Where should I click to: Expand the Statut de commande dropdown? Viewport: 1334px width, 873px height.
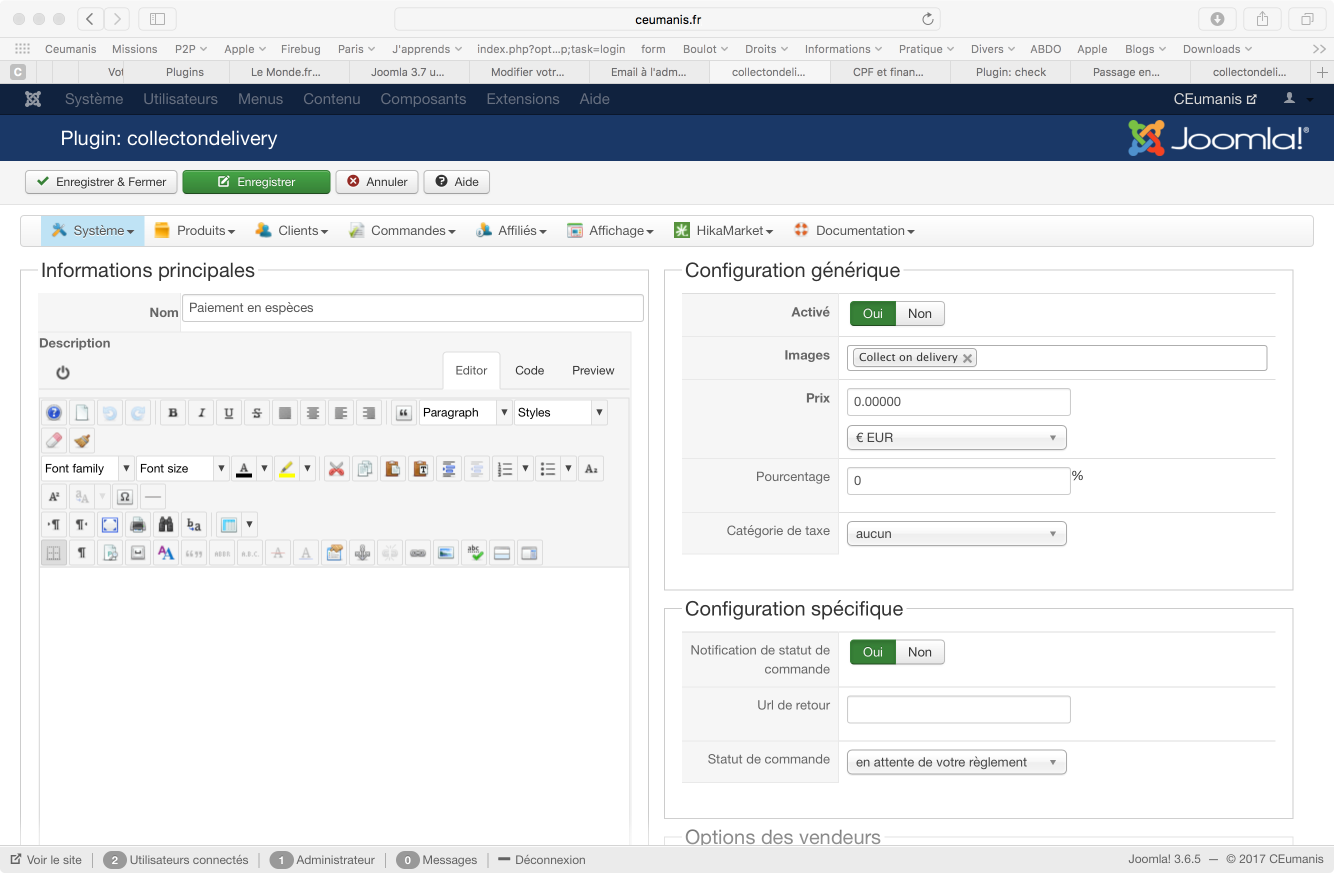click(x=956, y=762)
